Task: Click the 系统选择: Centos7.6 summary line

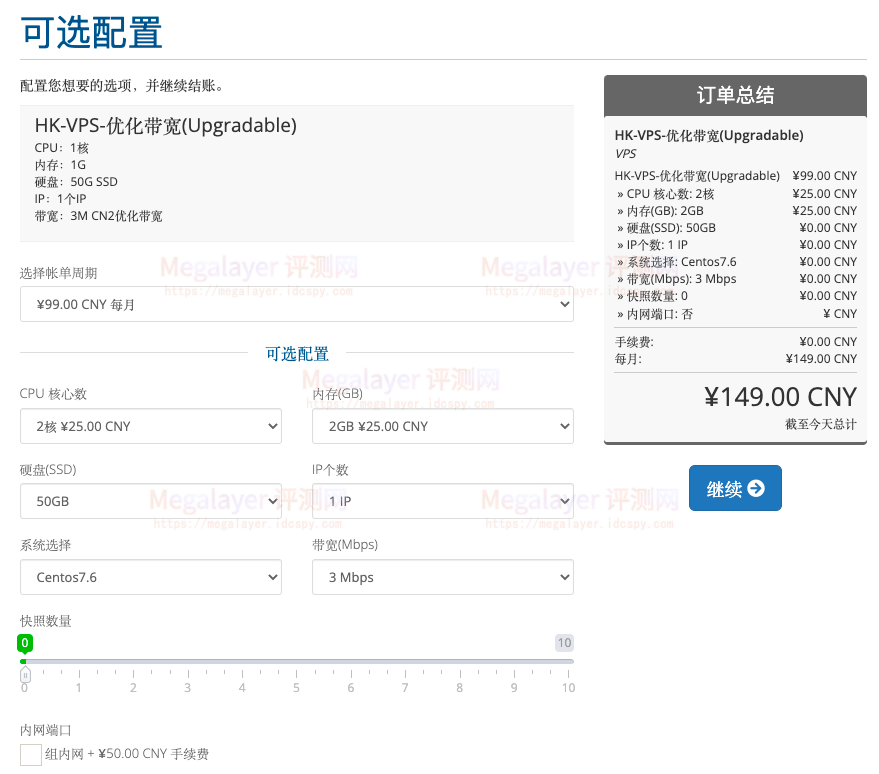Action: [735, 262]
